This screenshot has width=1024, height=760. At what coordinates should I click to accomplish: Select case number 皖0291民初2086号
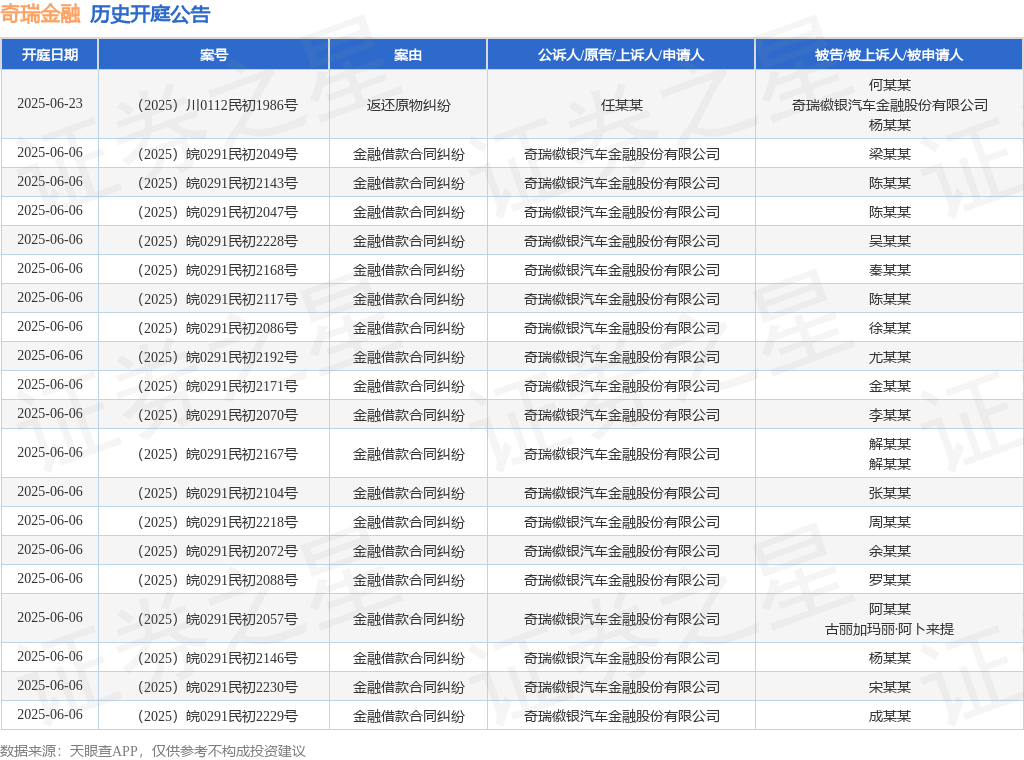(x=217, y=328)
